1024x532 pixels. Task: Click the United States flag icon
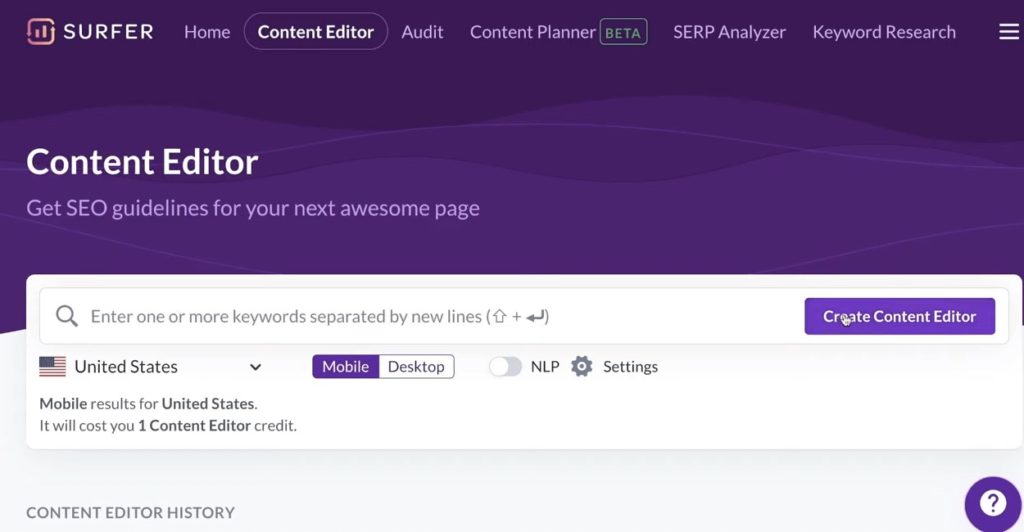click(52, 366)
